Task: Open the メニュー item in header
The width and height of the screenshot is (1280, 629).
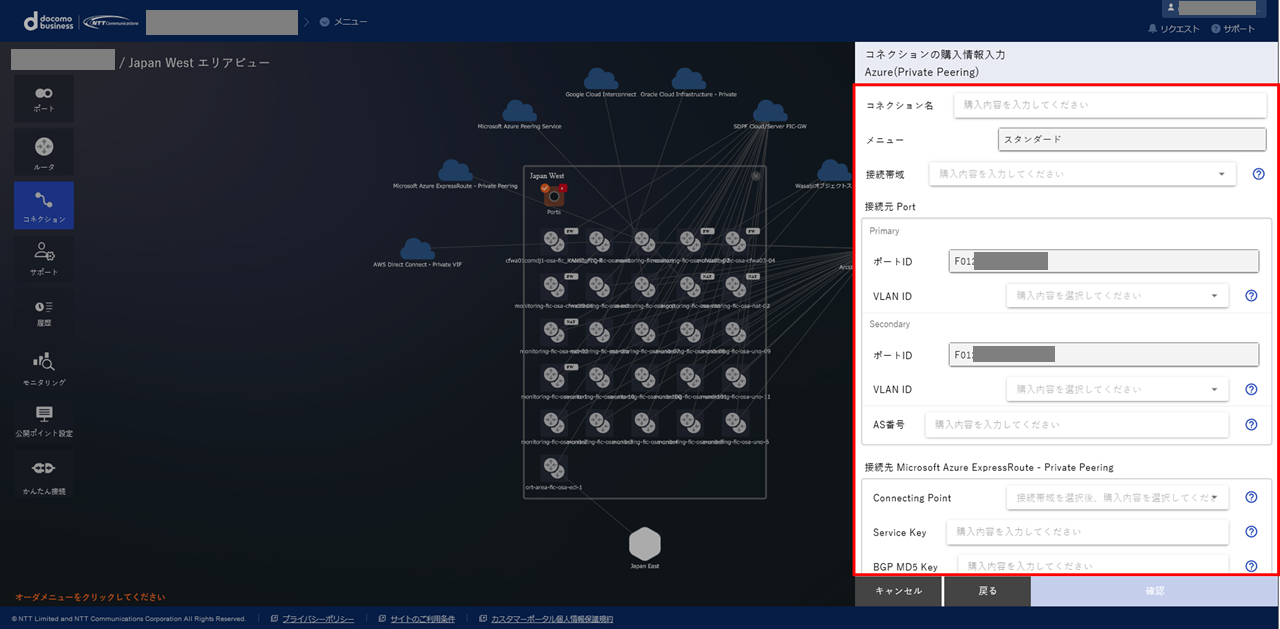Action: pos(343,22)
